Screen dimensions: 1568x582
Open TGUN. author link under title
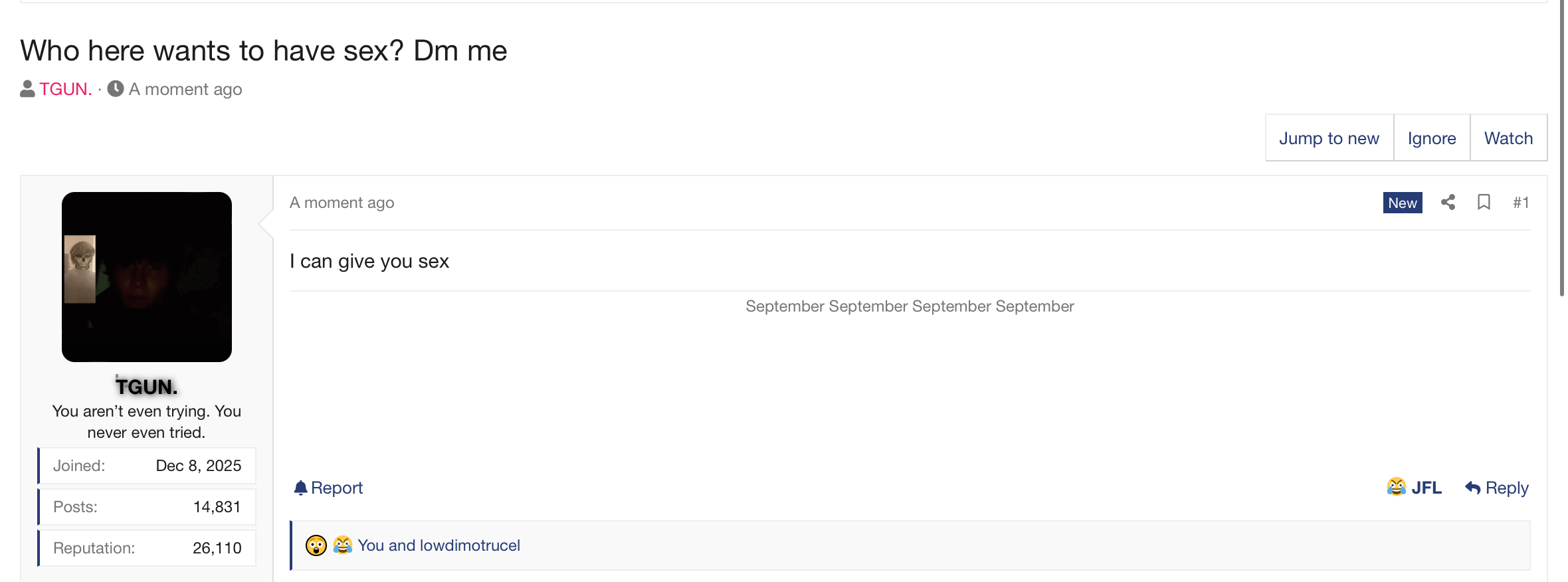[x=66, y=89]
